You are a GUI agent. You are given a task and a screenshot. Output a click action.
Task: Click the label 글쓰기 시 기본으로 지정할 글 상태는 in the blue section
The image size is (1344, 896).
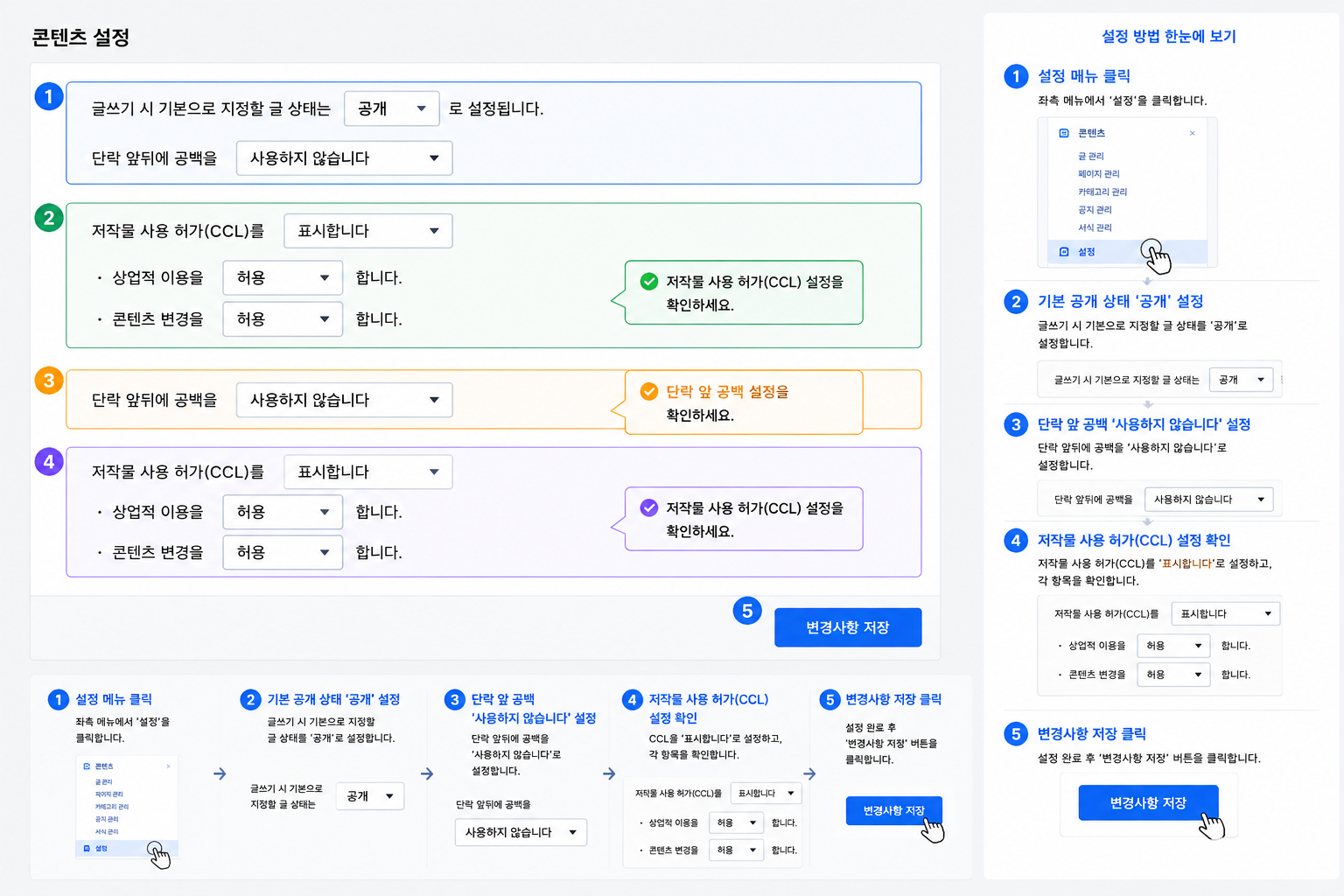211,108
